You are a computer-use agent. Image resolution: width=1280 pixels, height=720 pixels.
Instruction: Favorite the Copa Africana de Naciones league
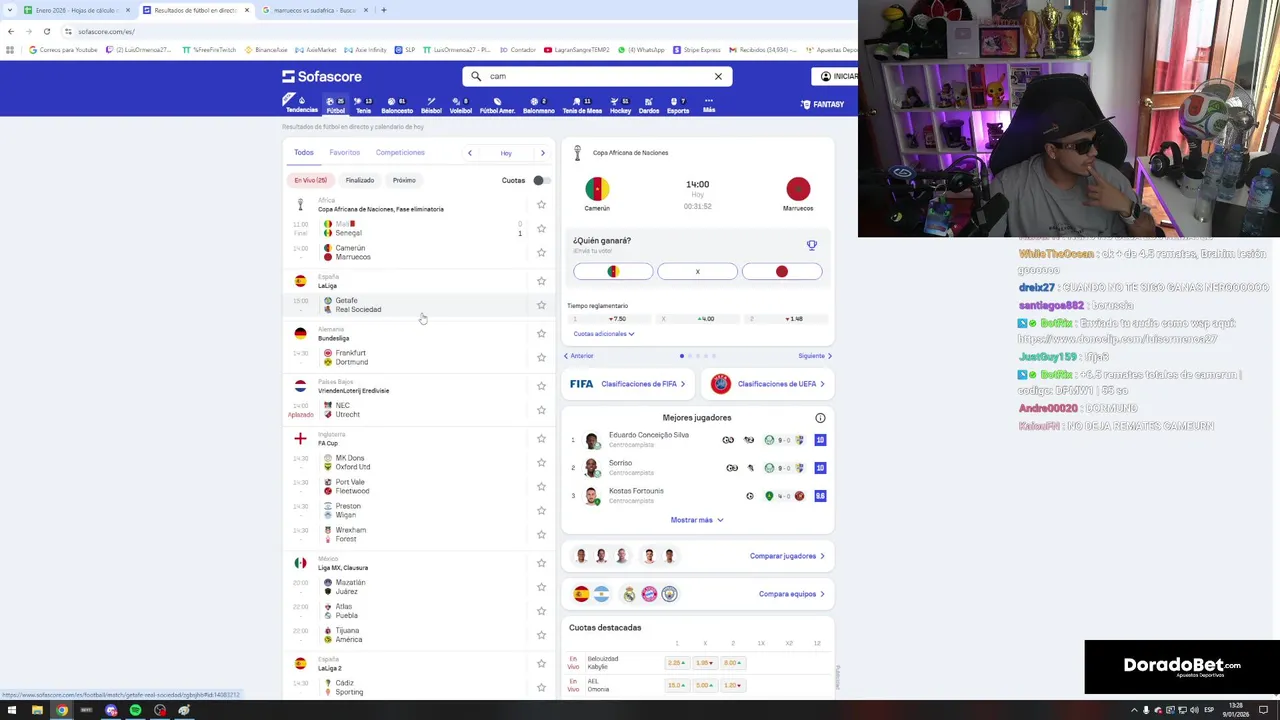[541, 205]
